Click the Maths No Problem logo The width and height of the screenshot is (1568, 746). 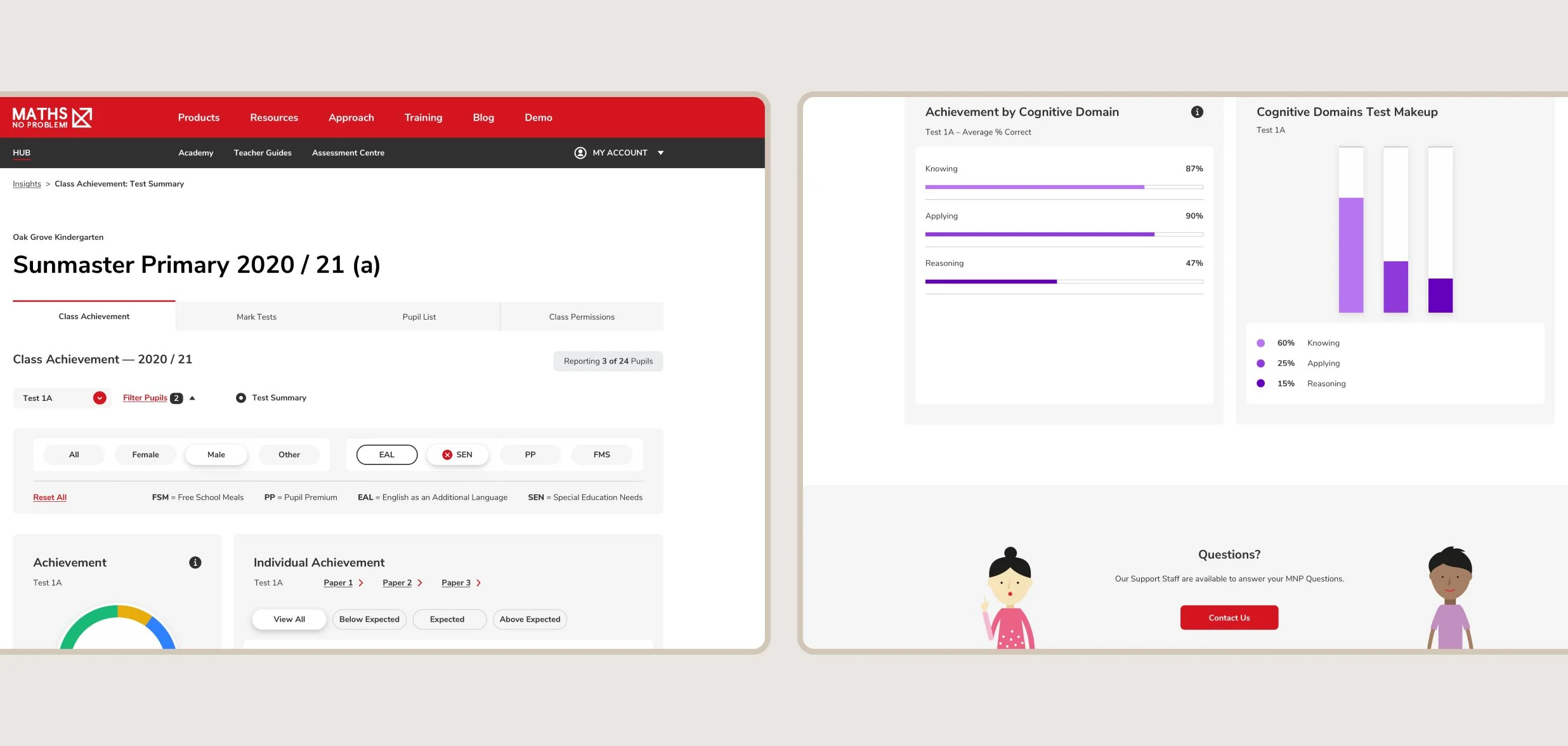click(x=52, y=117)
